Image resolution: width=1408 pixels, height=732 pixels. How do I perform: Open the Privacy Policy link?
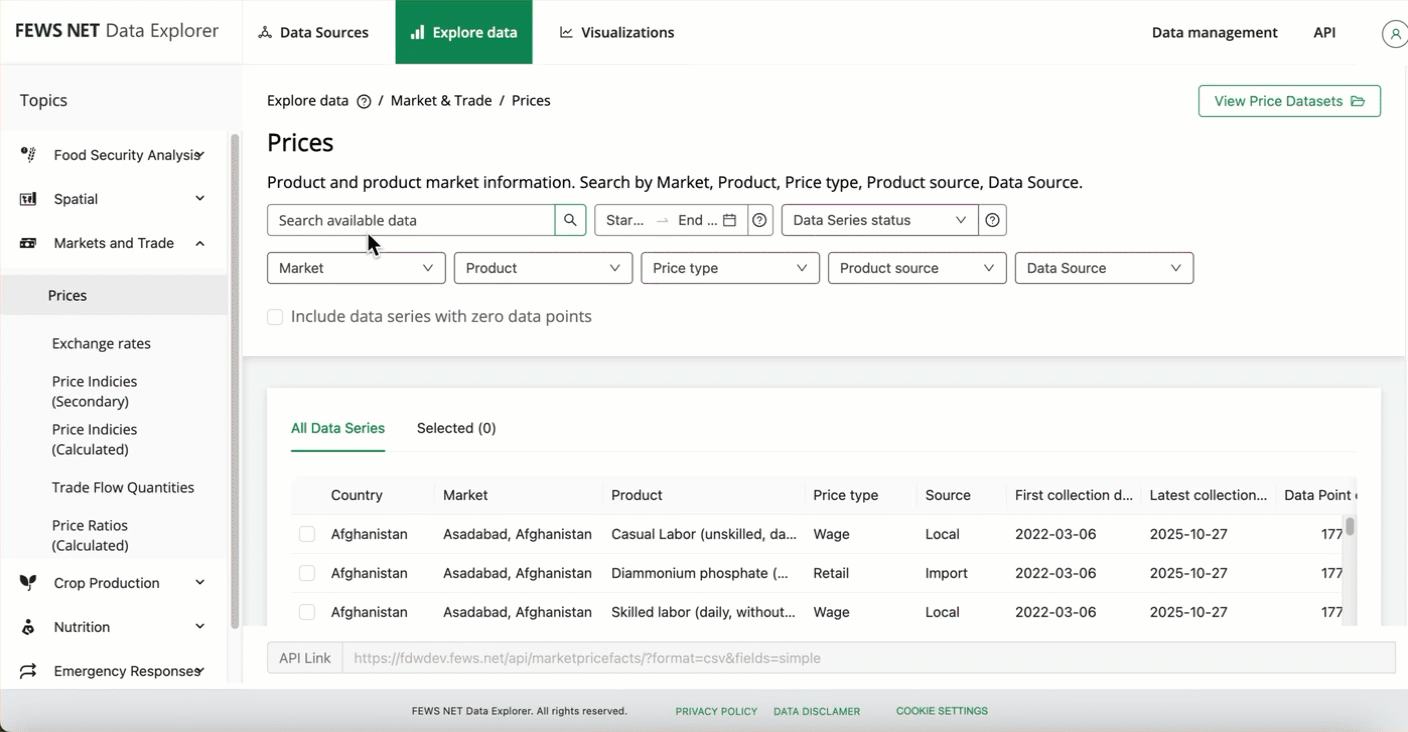(716, 711)
